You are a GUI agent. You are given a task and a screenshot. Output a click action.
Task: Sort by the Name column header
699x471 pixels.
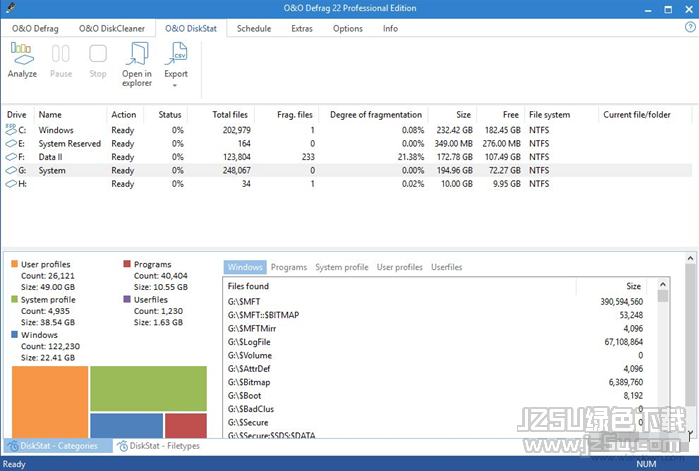[70, 115]
